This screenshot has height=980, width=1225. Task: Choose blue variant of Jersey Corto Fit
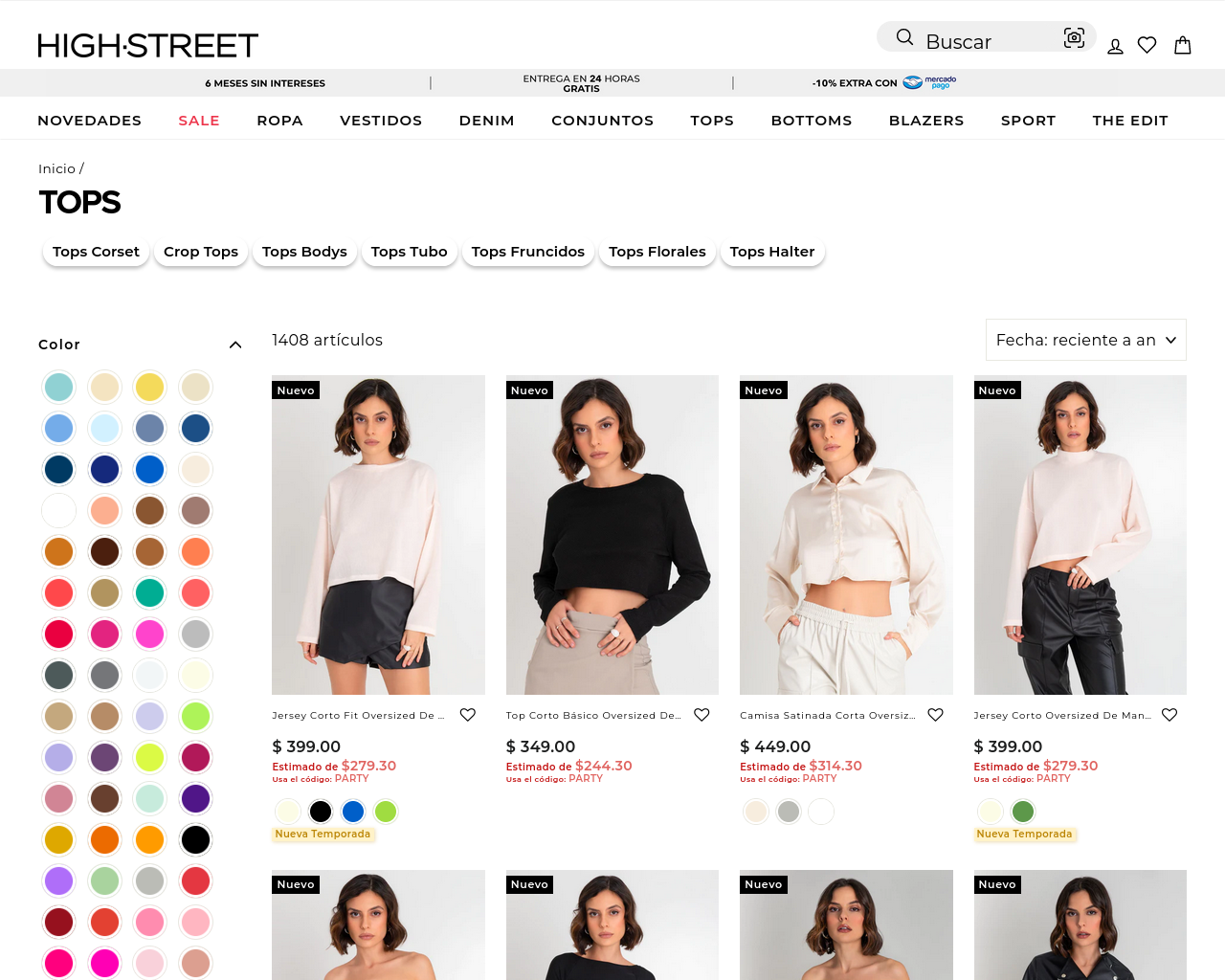(x=353, y=812)
